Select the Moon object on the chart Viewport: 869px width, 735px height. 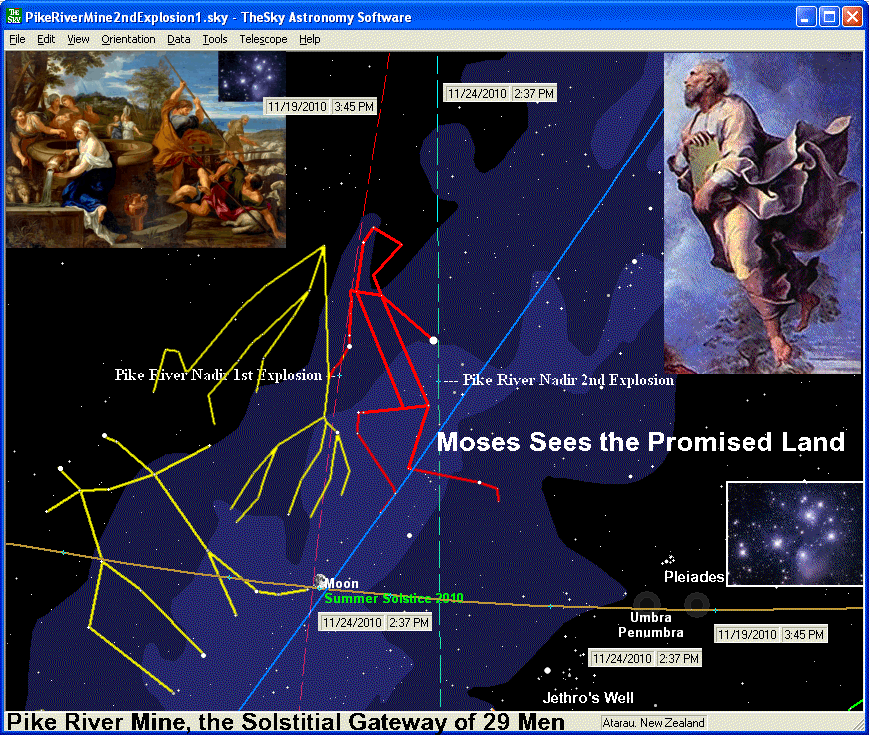click(x=320, y=581)
